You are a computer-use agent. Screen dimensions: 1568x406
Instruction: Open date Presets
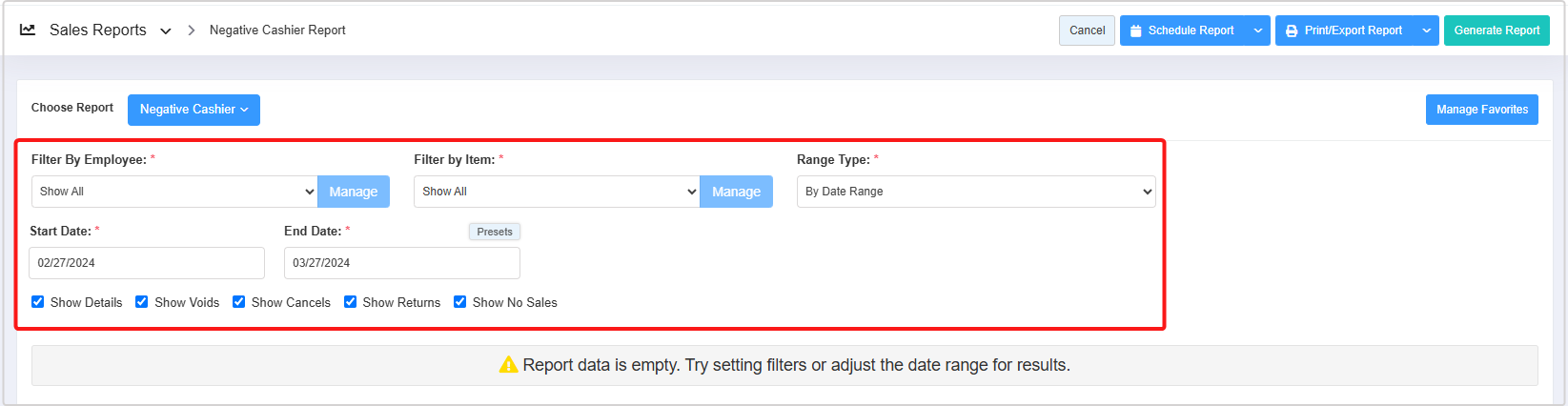click(495, 232)
